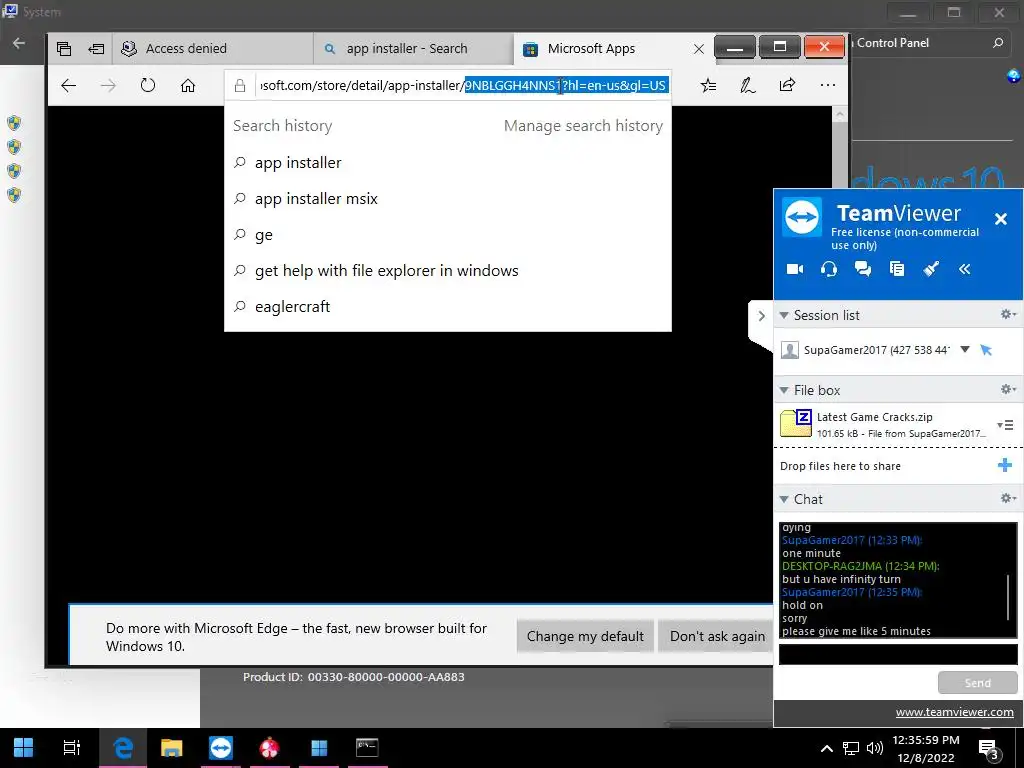The height and width of the screenshot is (768, 1024).
Task: Collapse the Chat section
Action: point(784,500)
